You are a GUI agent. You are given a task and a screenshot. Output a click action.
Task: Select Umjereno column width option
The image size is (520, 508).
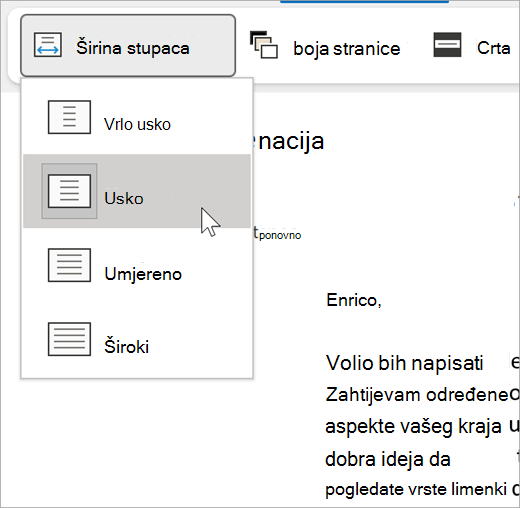point(137,265)
